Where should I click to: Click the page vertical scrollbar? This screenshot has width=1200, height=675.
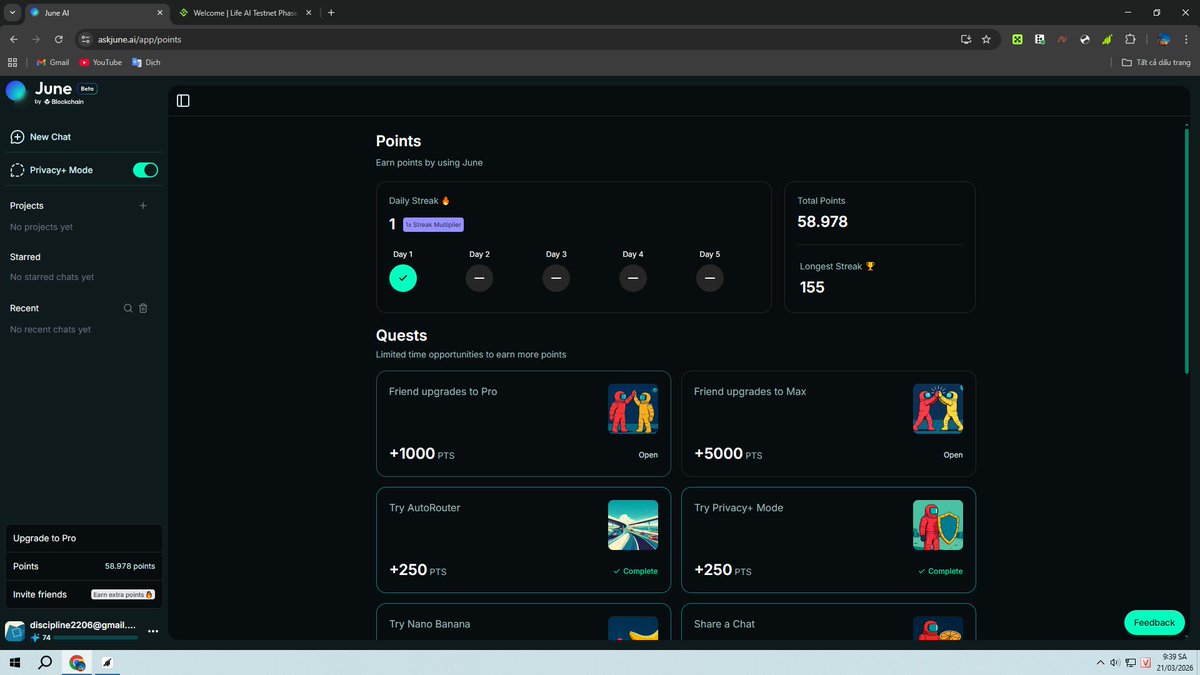(1187, 250)
